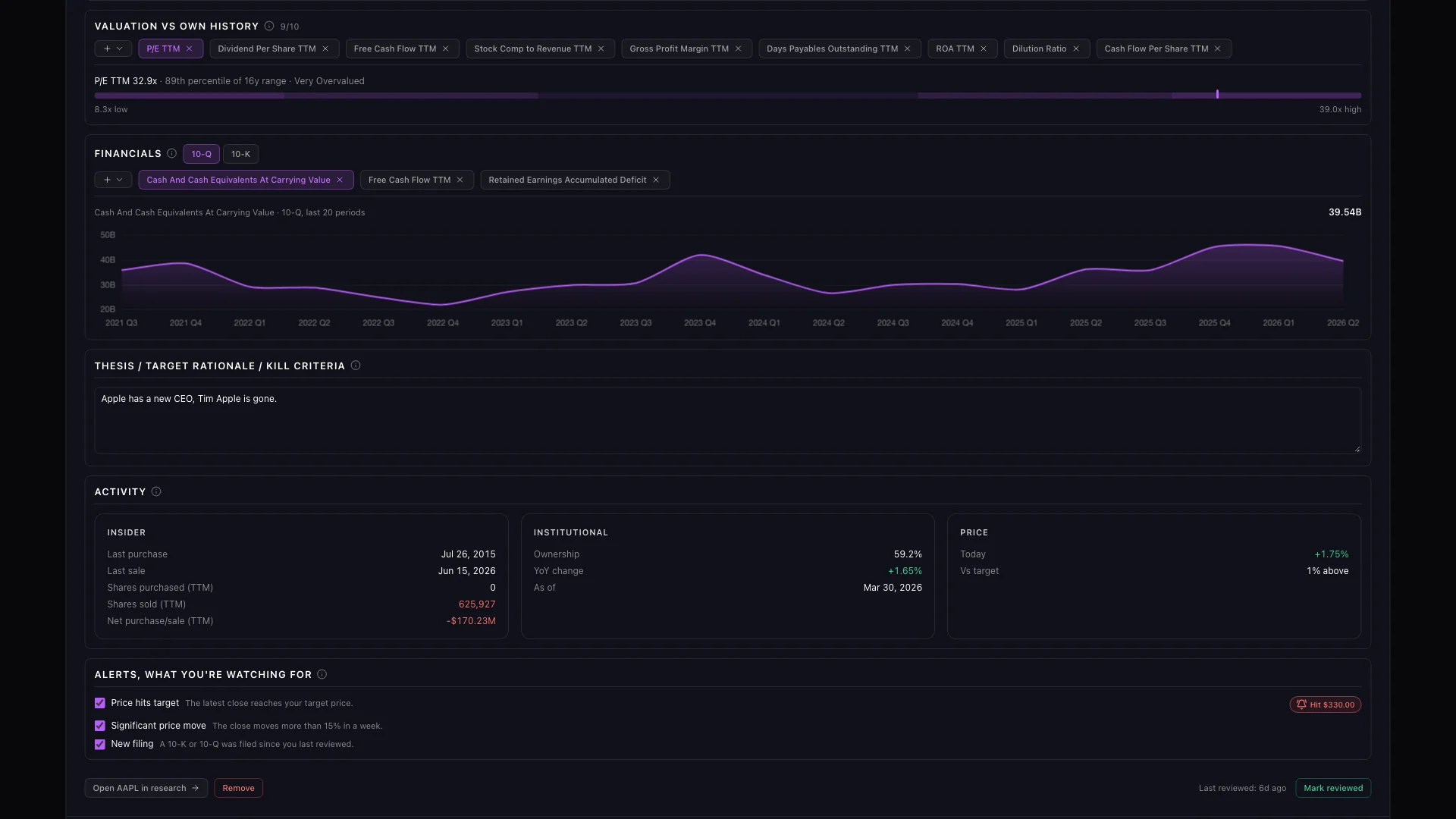The image size is (1456, 819).
Task: Remove Retained Earnings Accumulated Deficit chip
Action: pyautogui.click(x=656, y=180)
